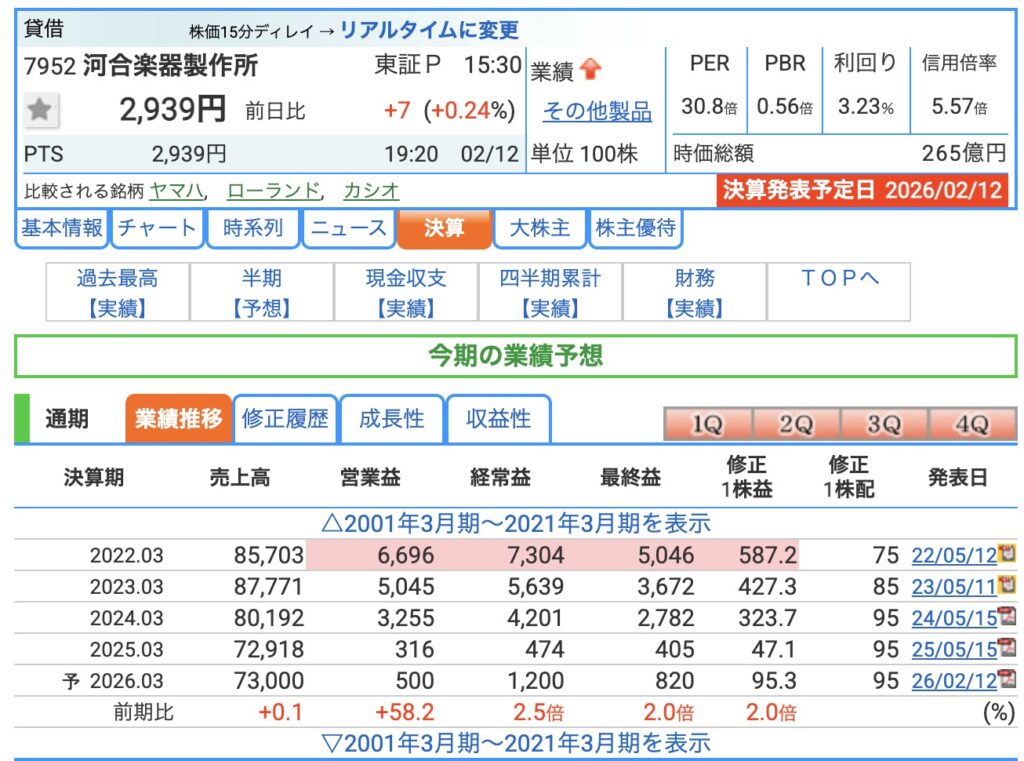Viewport: 1024px width, 761px height.
Task: Show 3Q quarterly results
Action: point(884,424)
